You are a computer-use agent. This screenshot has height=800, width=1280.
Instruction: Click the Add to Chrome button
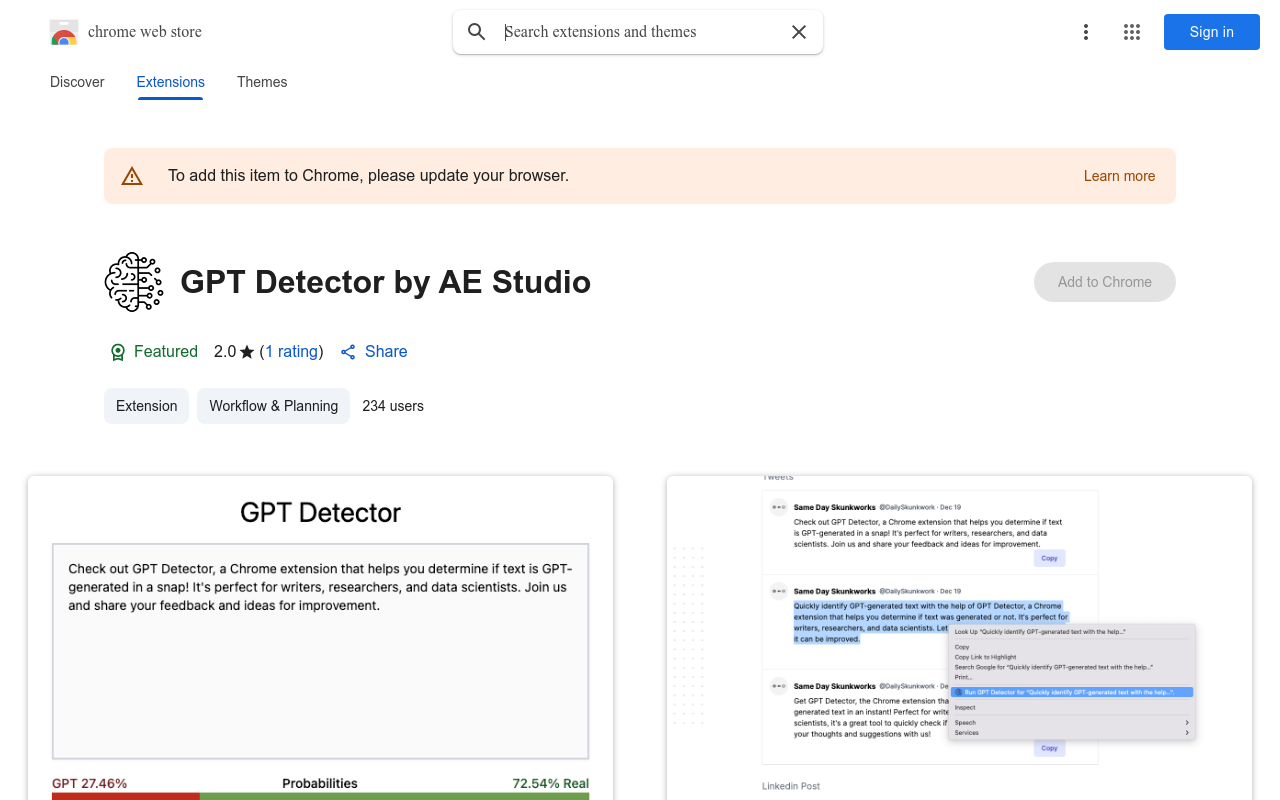(x=1105, y=282)
